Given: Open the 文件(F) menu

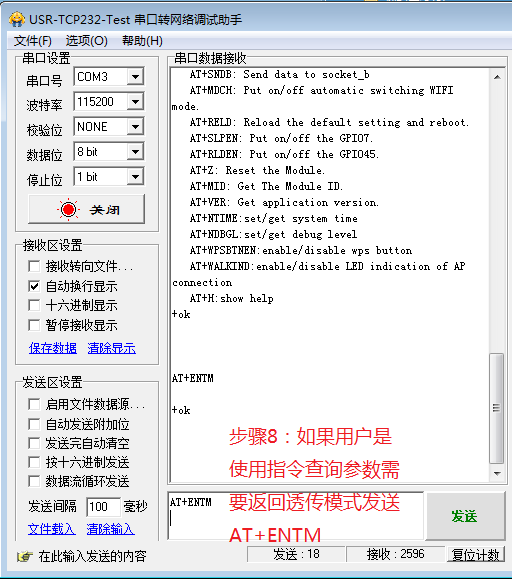Looking at the screenshot, I should pos(32,41).
